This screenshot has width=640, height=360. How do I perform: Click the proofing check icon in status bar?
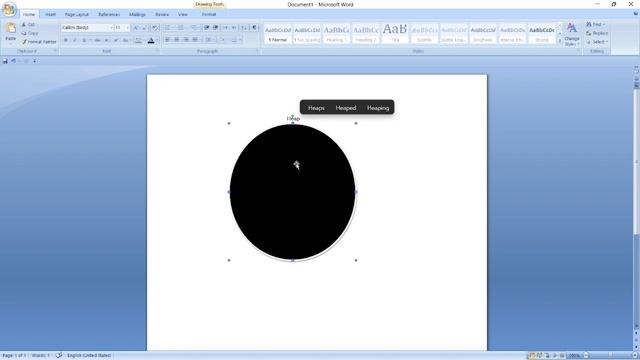click(x=59, y=356)
